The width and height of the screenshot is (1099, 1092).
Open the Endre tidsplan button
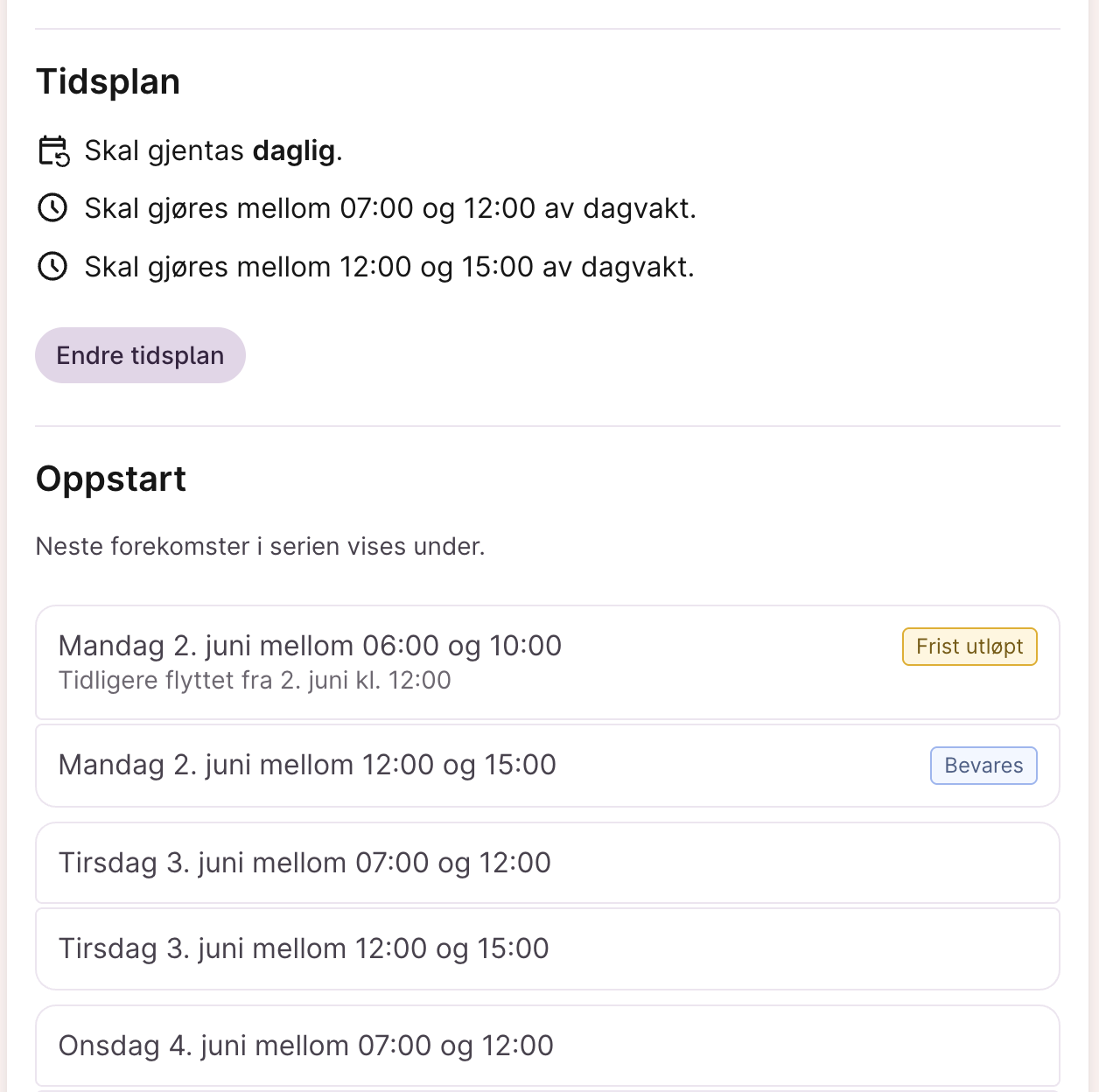click(x=140, y=355)
